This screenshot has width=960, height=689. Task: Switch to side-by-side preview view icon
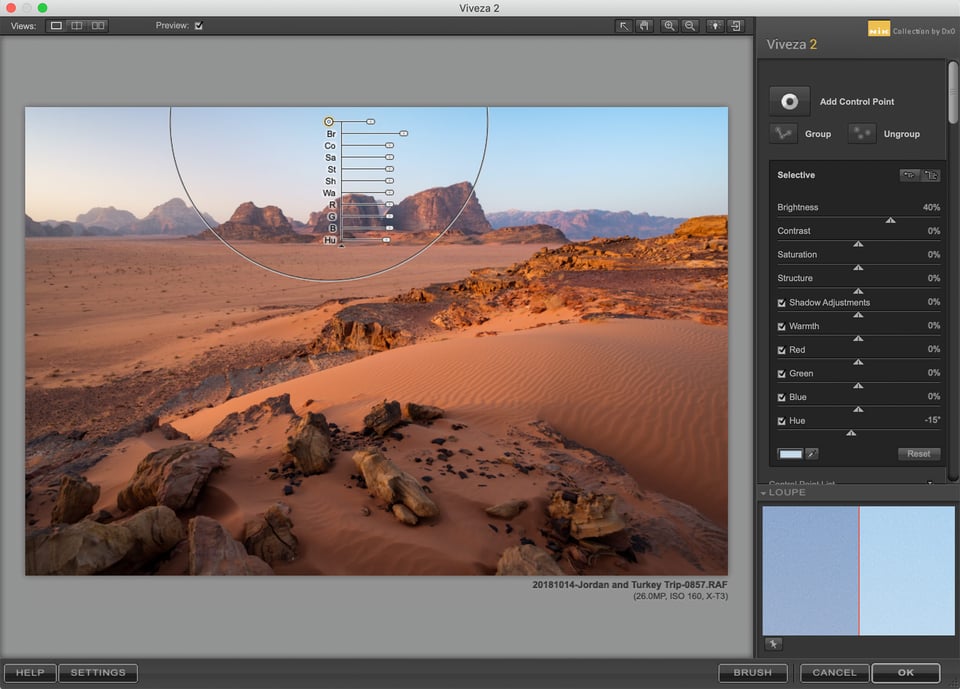(x=98, y=26)
